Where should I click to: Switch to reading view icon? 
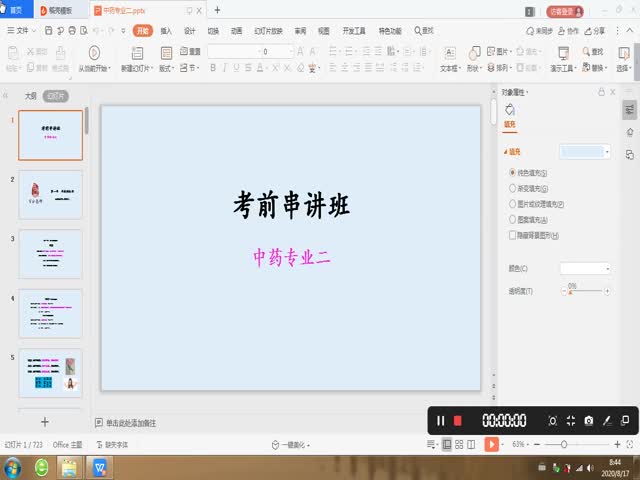coord(471,444)
